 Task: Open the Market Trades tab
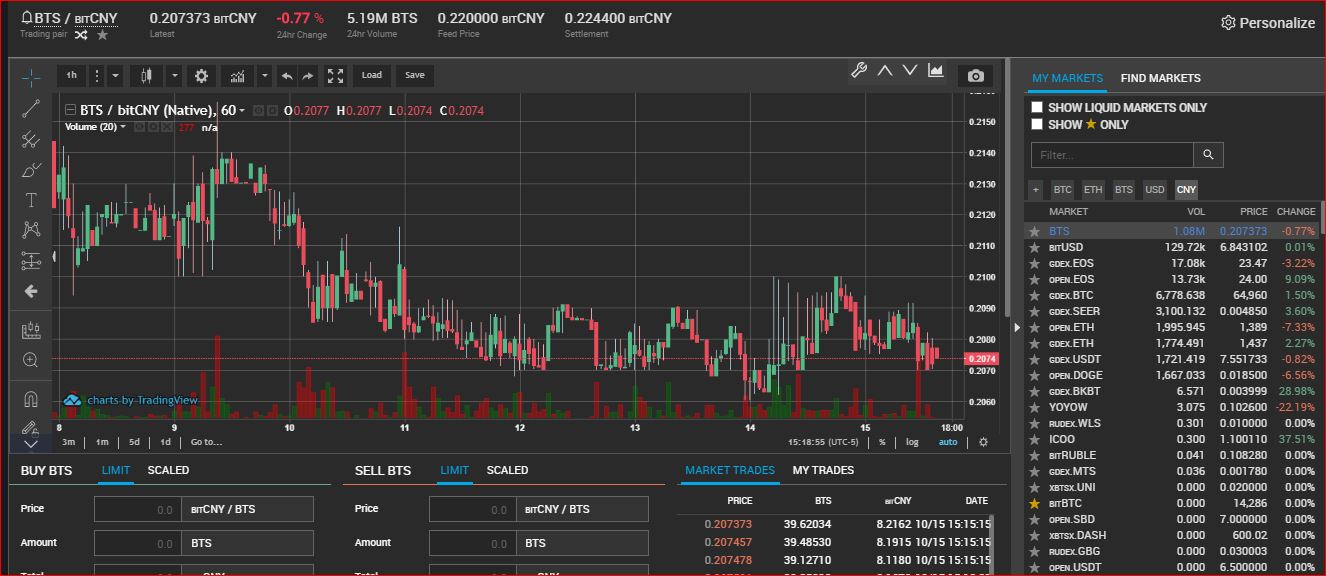(730, 470)
